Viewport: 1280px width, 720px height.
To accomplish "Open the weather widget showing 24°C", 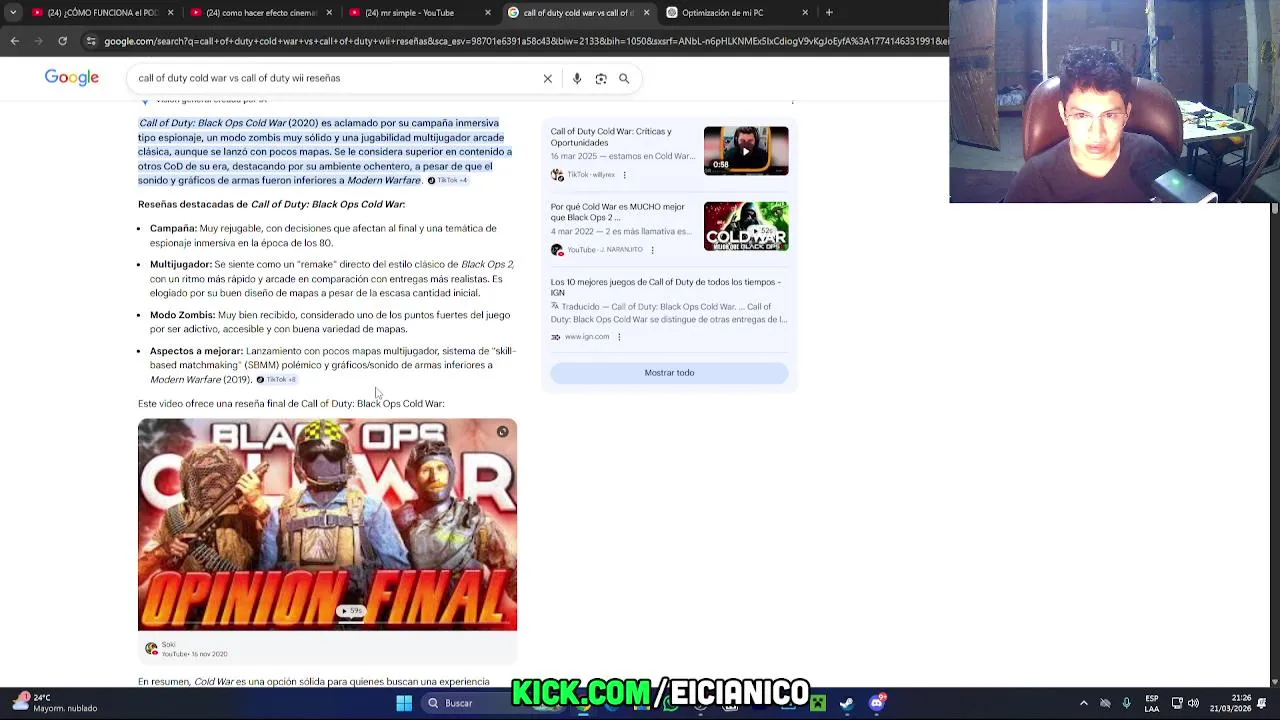I will (55, 703).
